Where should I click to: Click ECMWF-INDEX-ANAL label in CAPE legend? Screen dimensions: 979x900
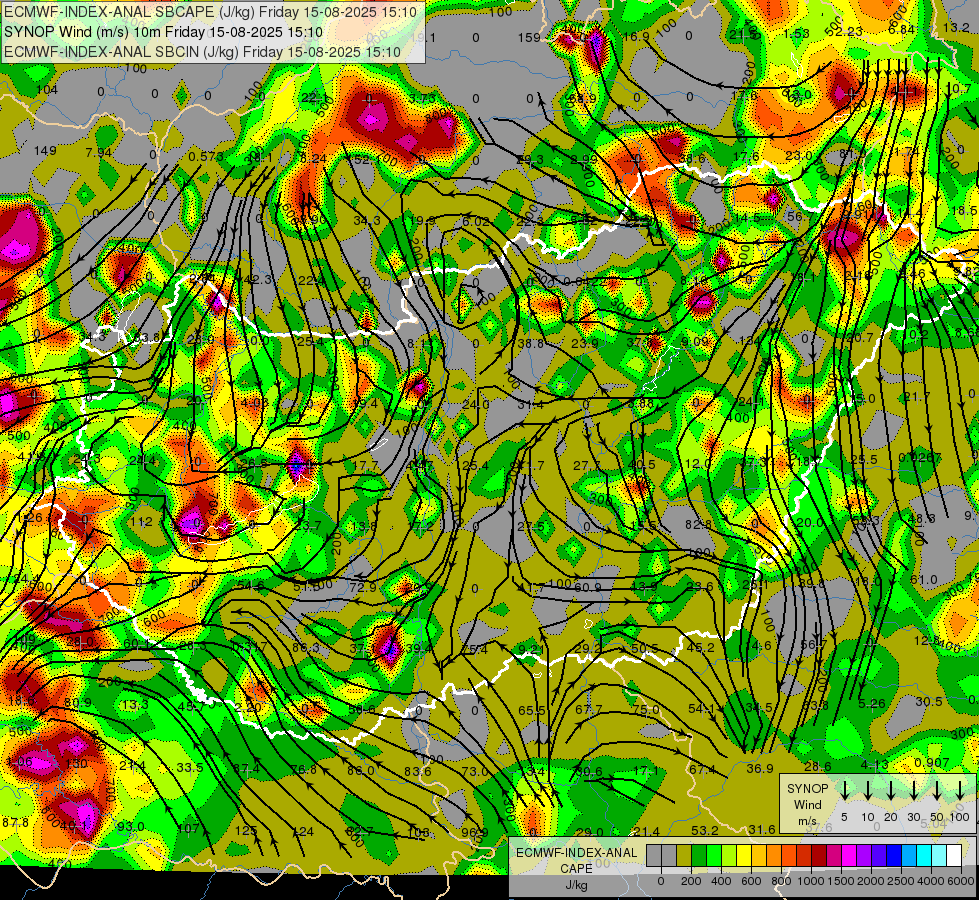[576, 853]
